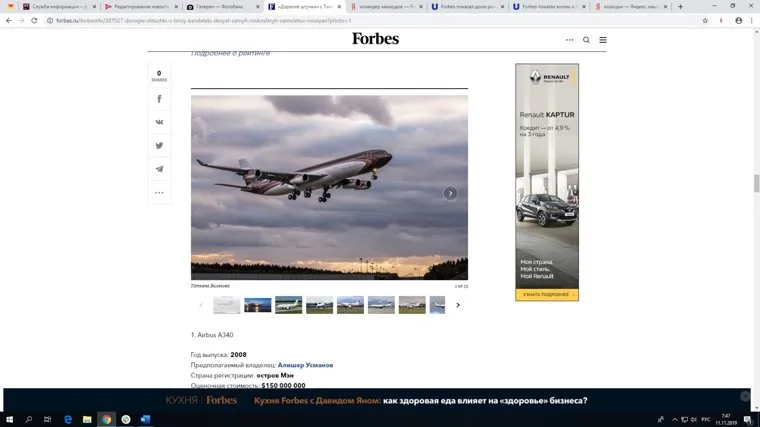This screenshot has width=760, height=427.
Task: Switch to the Редактирование новости tab
Action: tap(137, 6)
